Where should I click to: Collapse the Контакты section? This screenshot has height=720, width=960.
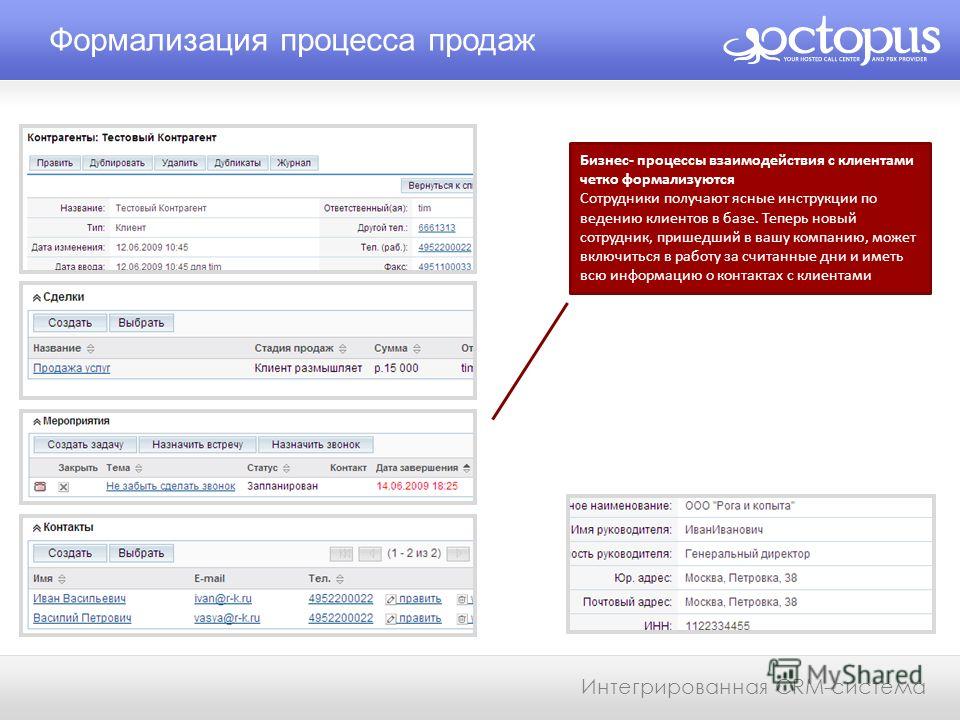tap(37, 528)
